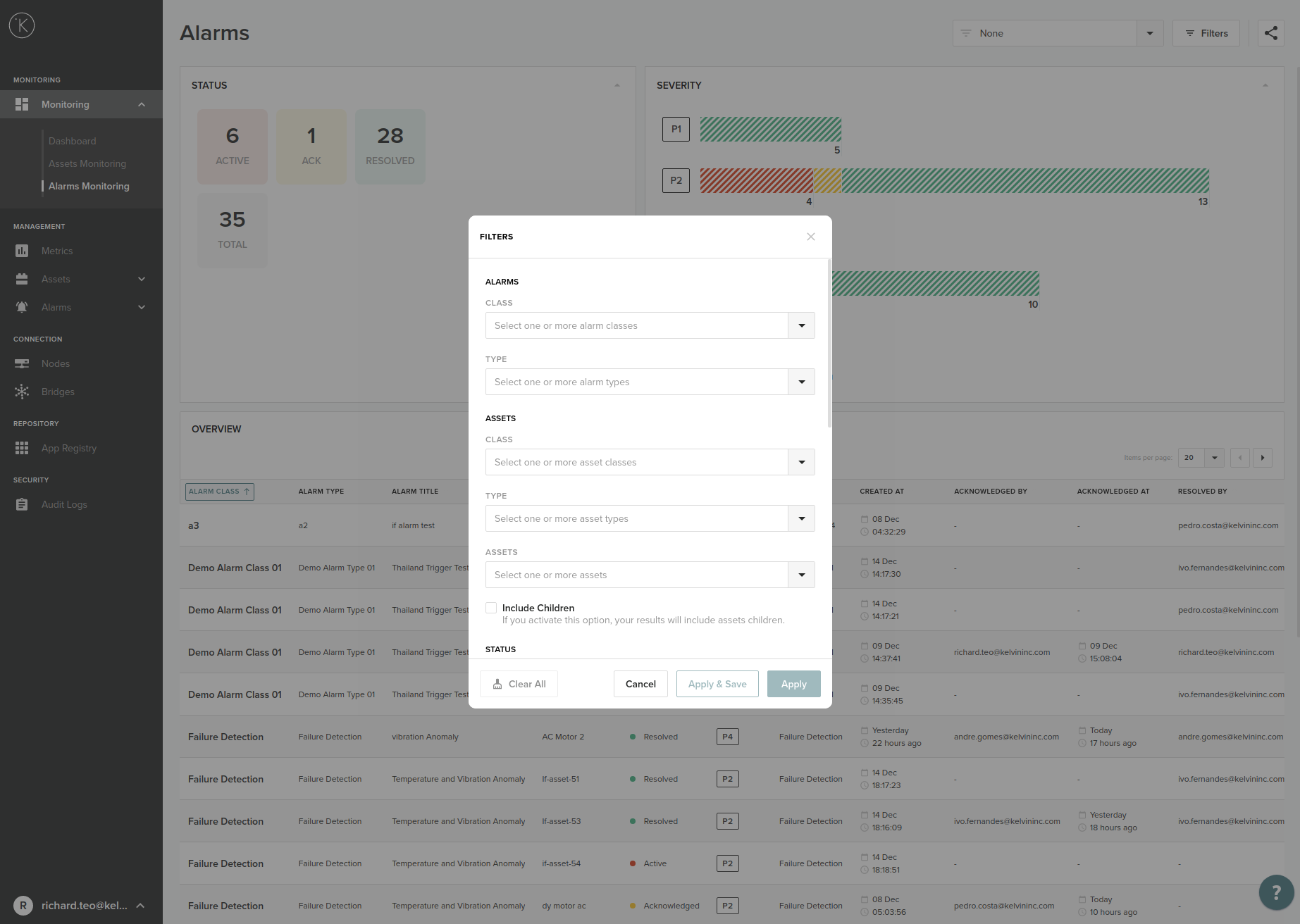Enable the Include Children checkbox
The height and width of the screenshot is (924, 1300).
click(491, 608)
